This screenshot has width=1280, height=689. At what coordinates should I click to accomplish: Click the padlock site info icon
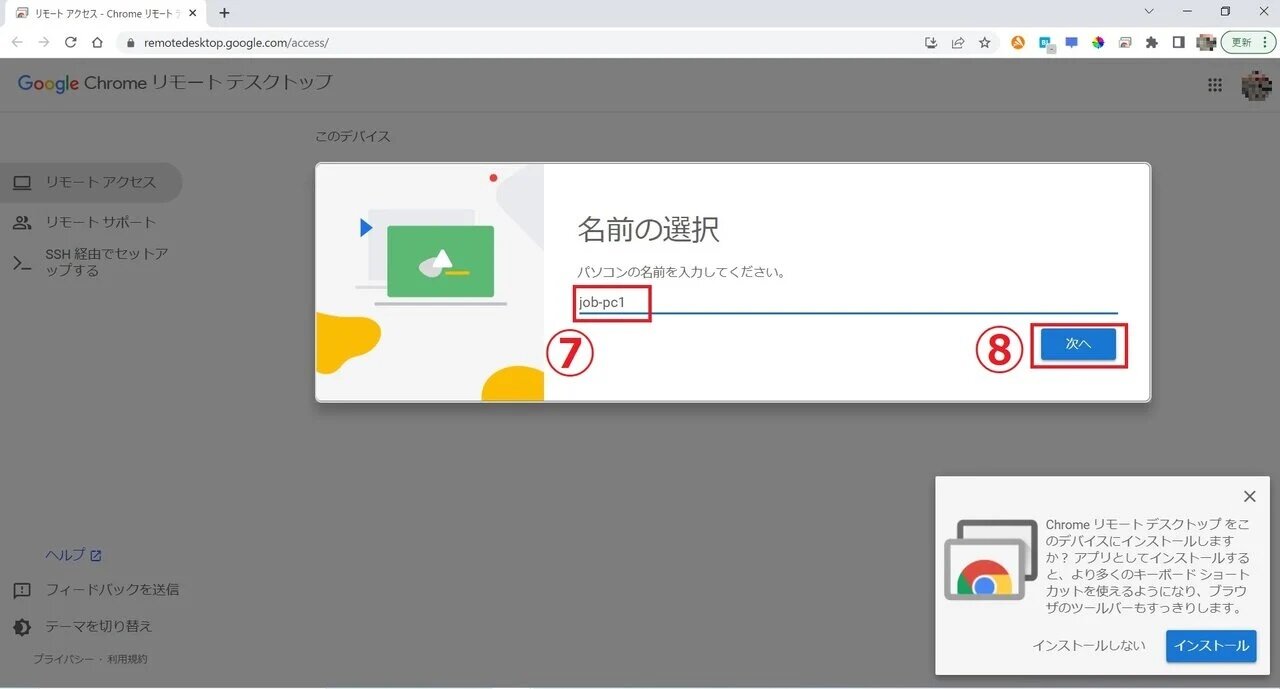click(129, 43)
